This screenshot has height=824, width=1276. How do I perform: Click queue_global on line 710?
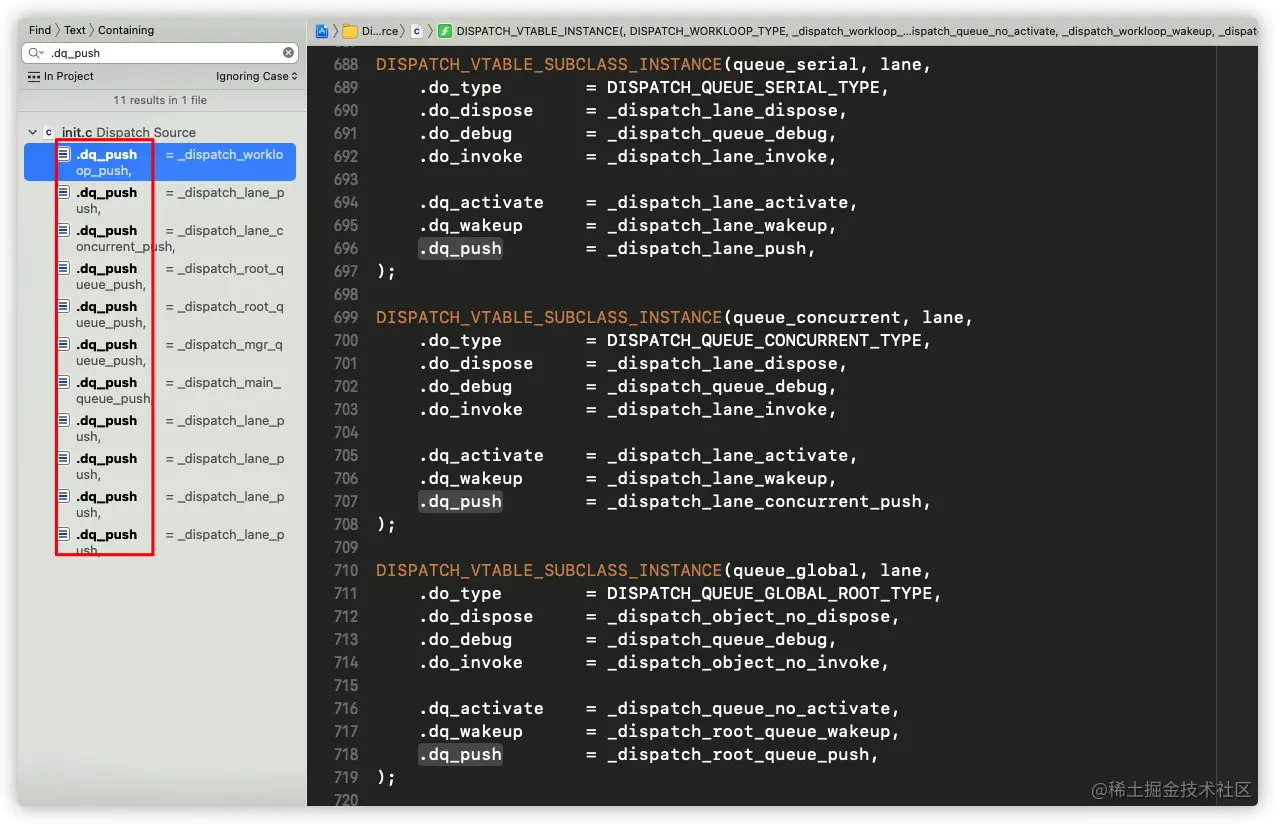point(796,571)
